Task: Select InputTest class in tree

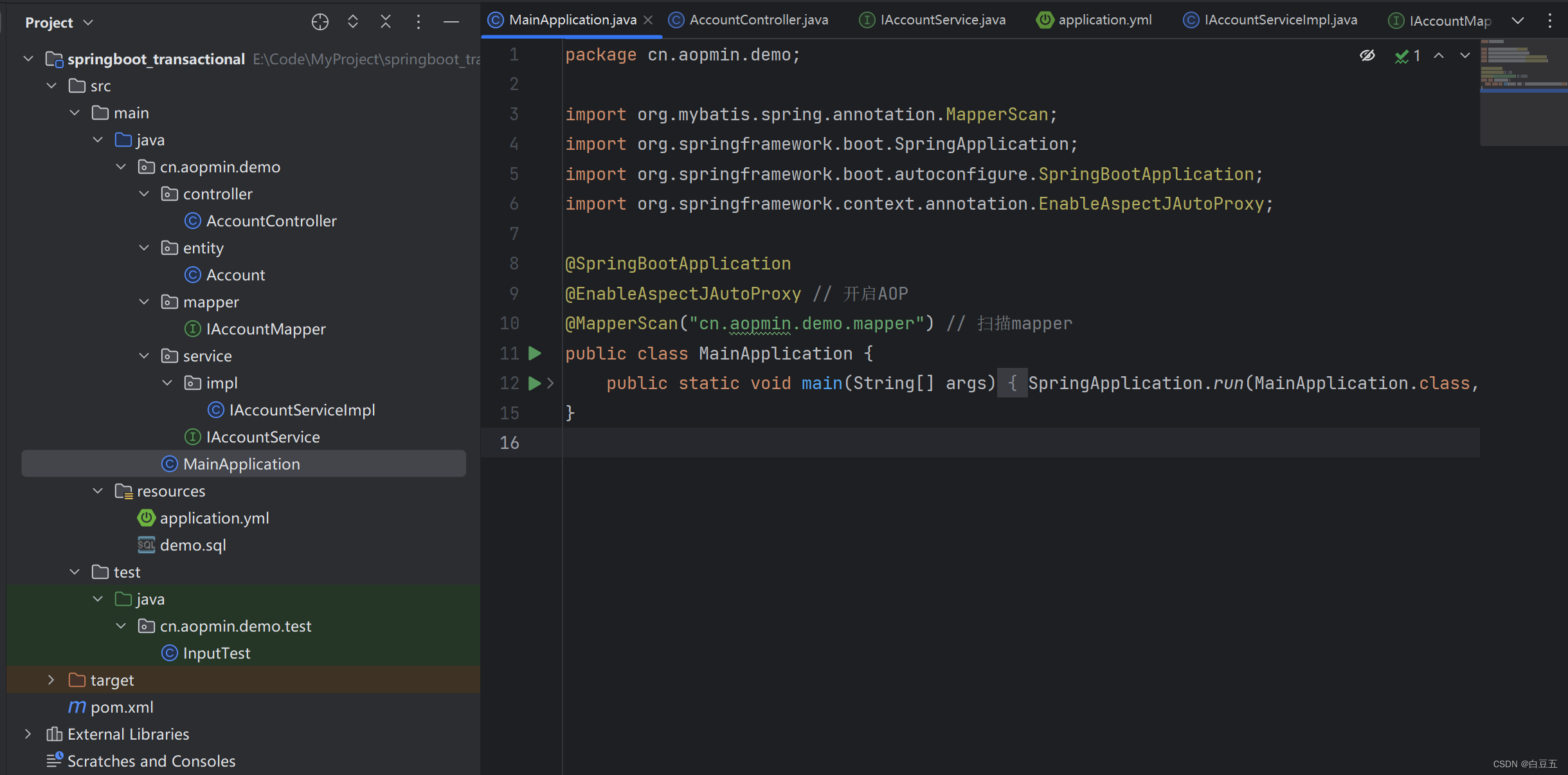Action: click(x=206, y=653)
